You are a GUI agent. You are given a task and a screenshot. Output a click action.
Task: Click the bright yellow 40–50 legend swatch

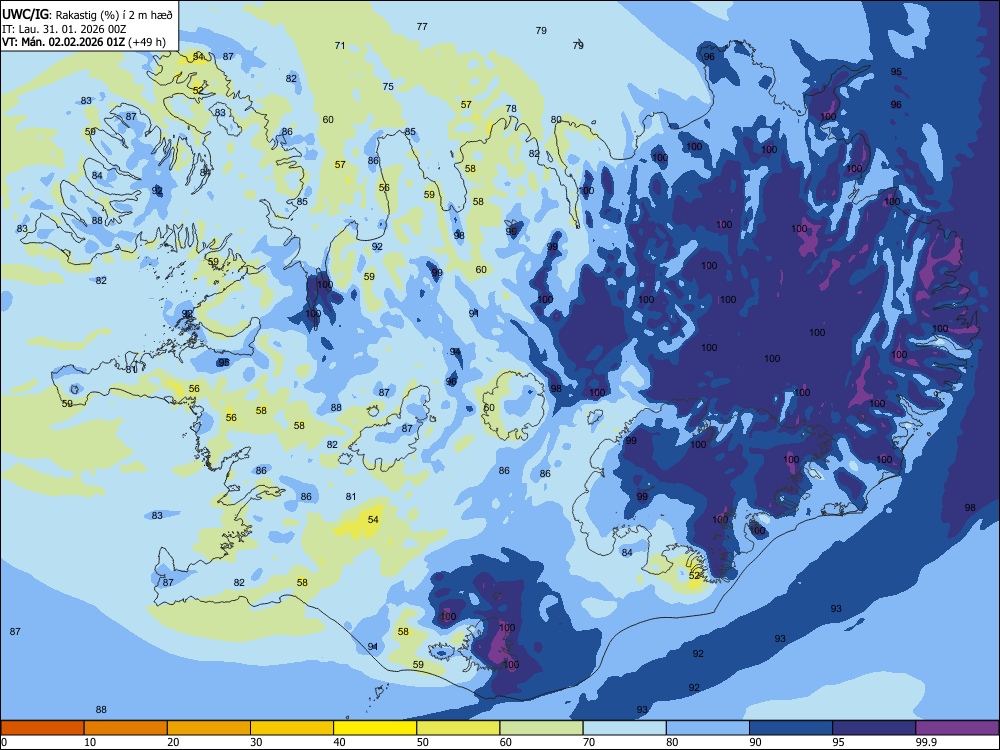pos(375,728)
